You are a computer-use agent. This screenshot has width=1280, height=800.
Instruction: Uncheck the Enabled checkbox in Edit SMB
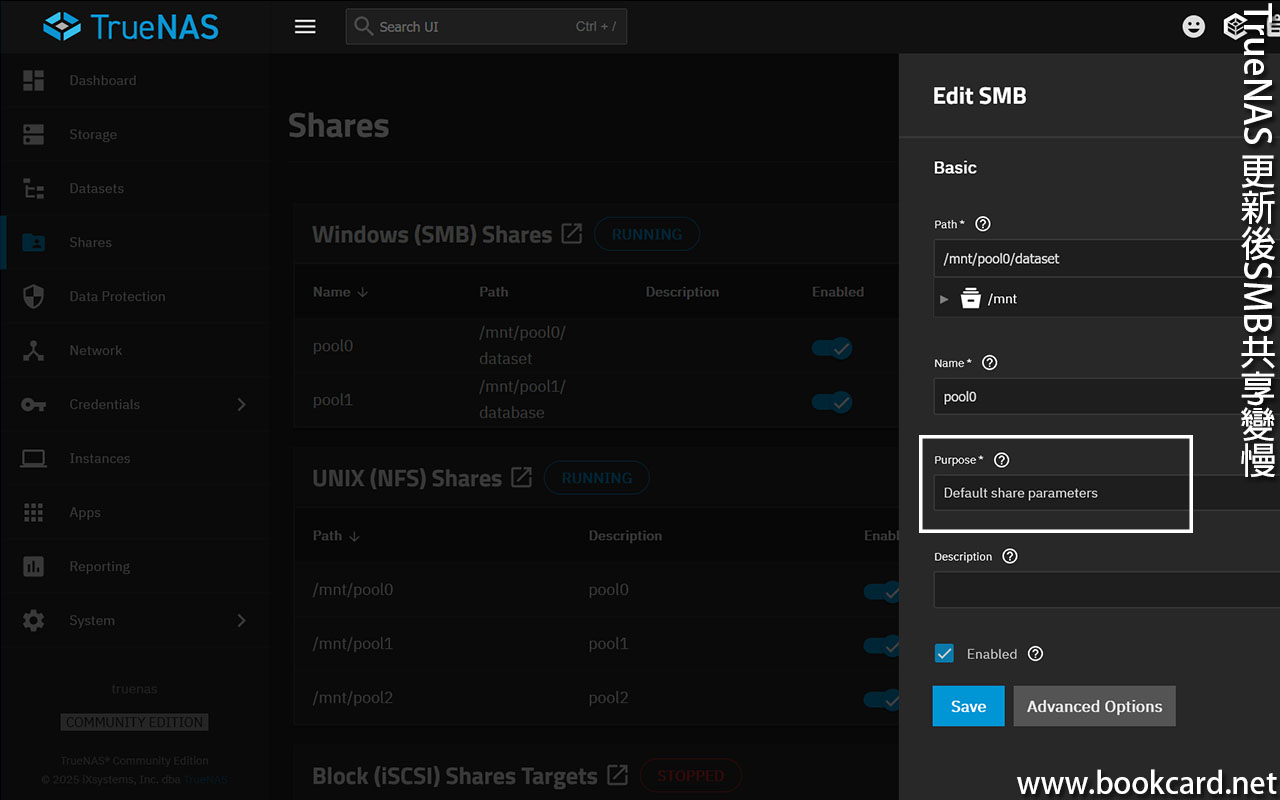tap(944, 653)
